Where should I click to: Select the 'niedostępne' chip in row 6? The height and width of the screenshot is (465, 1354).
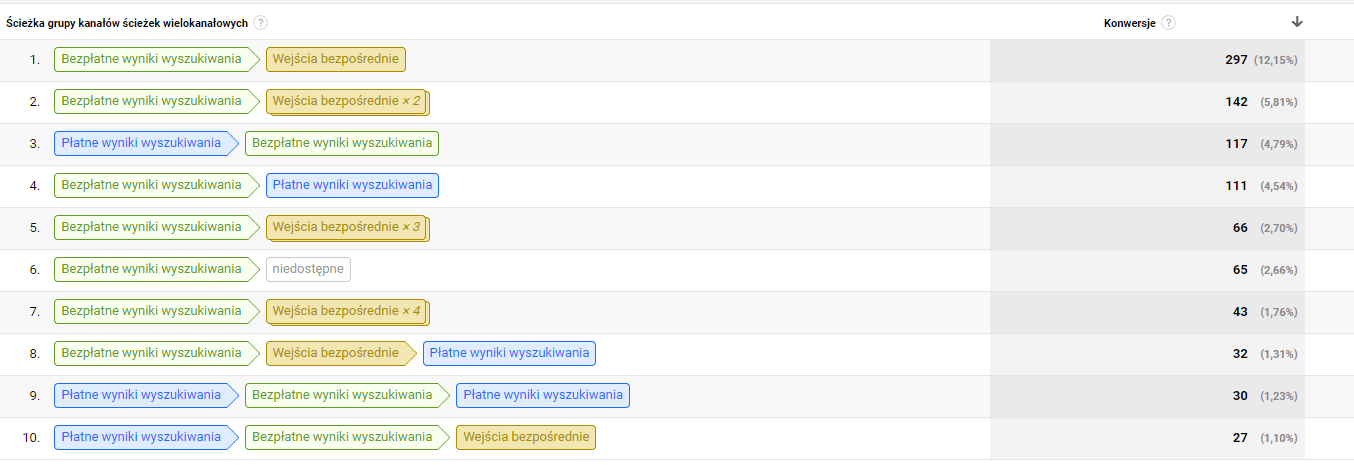point(308,270)
